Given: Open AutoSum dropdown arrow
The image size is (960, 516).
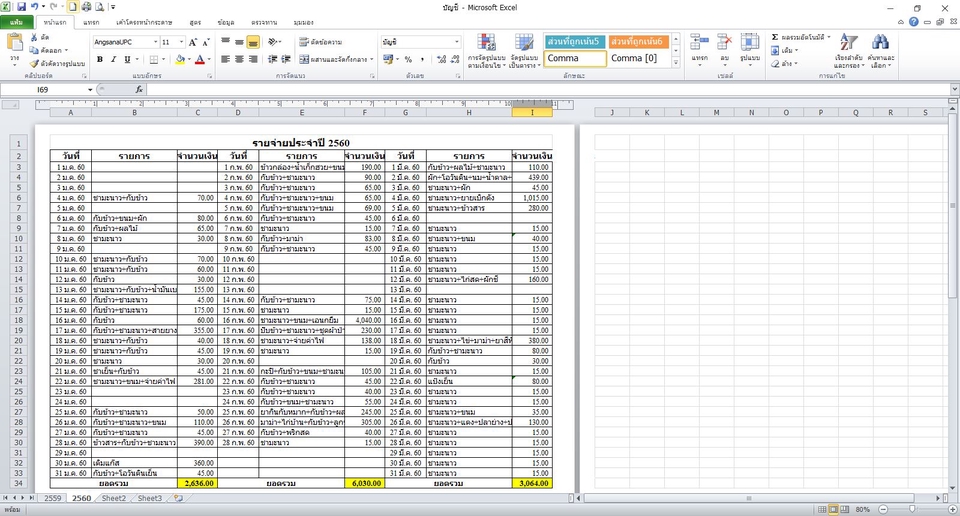Looking at the screenshot, I should [x=829, y=37].
